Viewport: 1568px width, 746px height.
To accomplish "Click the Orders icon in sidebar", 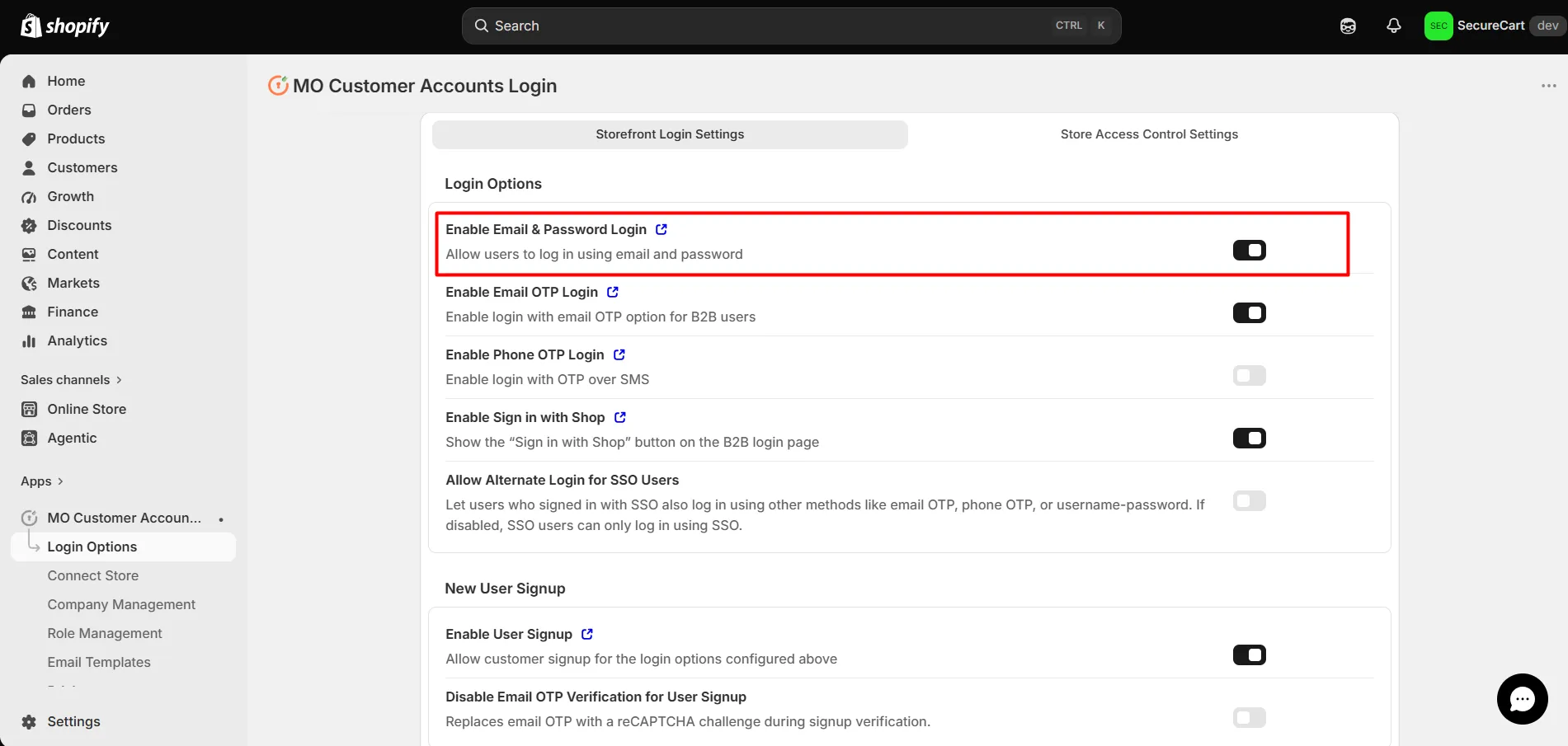I will pos(29,110).
